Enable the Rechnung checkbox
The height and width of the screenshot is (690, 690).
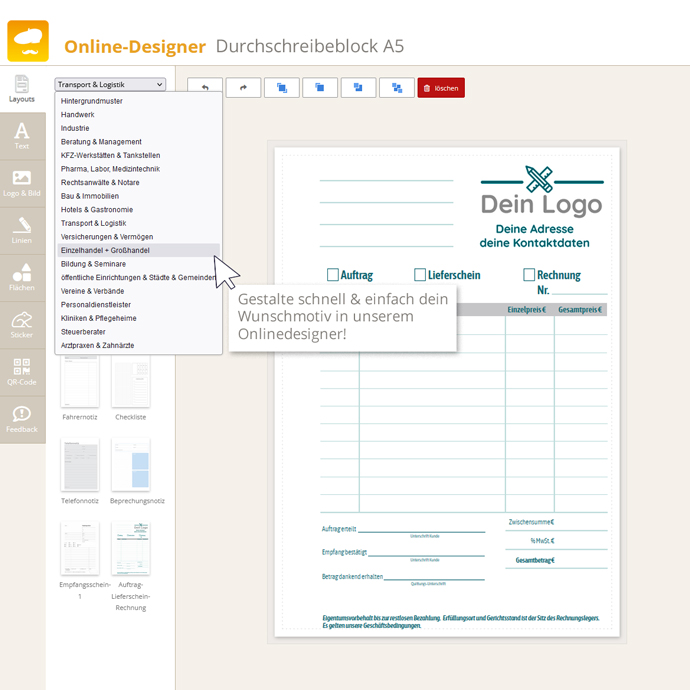click(529, 275)
